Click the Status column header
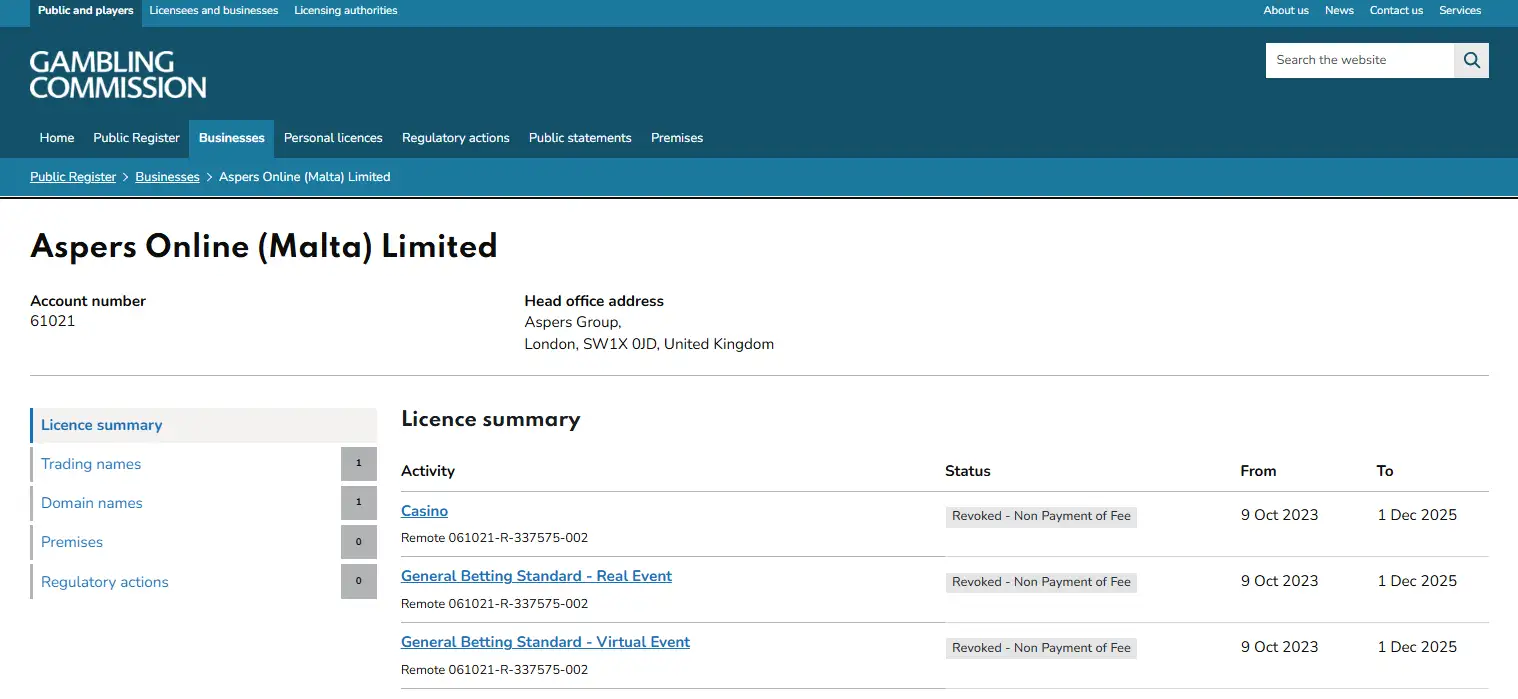This screenshot has width=1518, height=699. [968, 471]
